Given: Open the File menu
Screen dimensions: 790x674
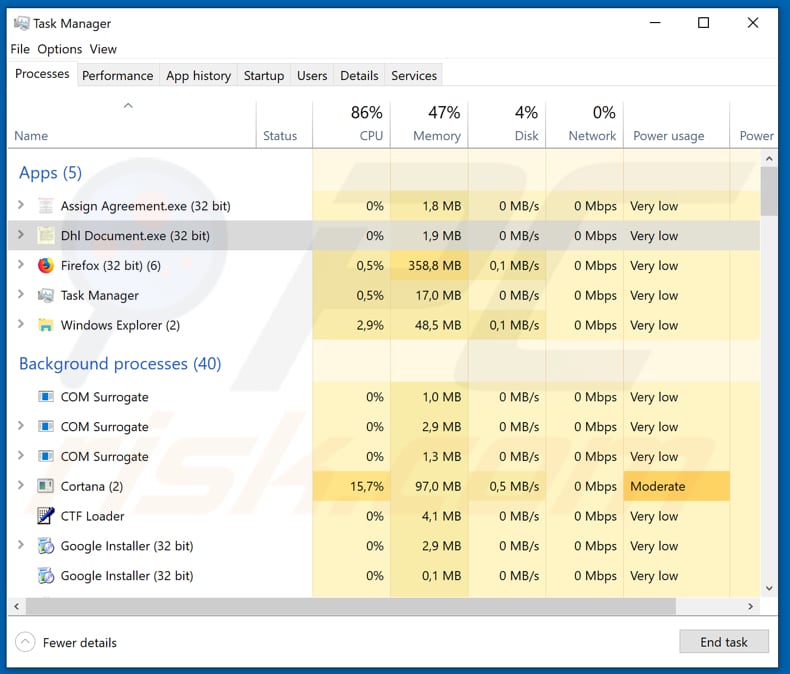Looking at the screenshot, I should (x=20, y=49).
